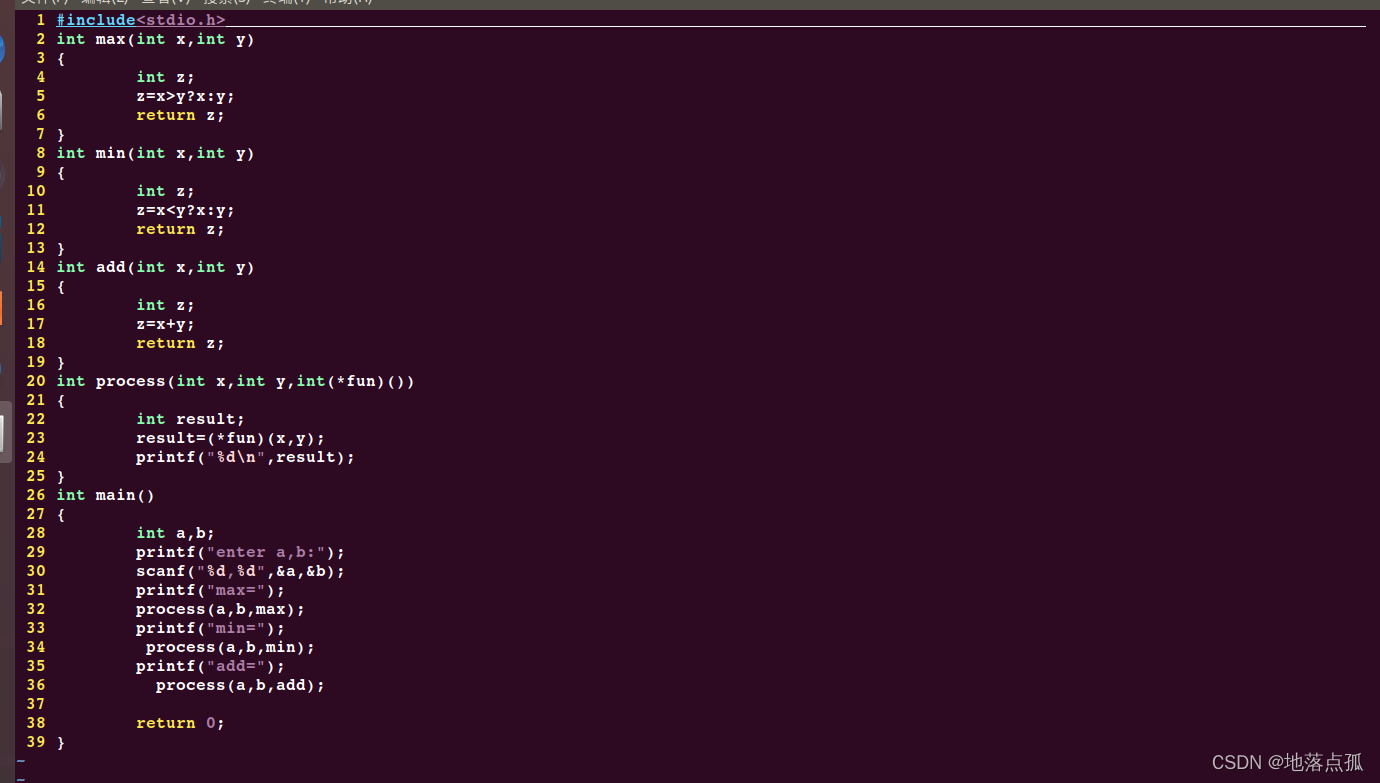Click the max function name on line 2
Screen dimensions: 1380x783
click(110, 39)
